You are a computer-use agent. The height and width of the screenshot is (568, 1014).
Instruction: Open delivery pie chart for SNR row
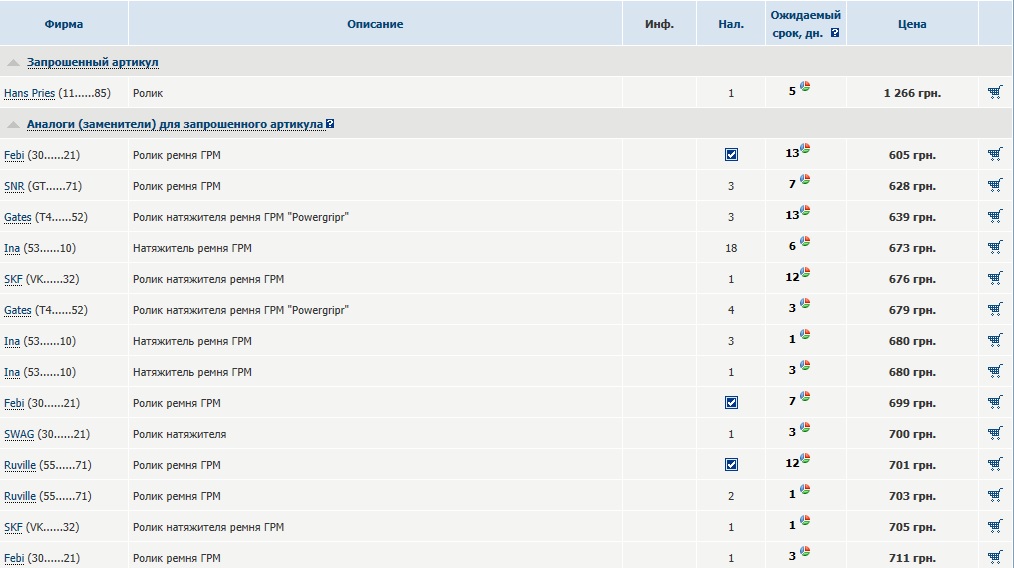click(x=805, y=179)
